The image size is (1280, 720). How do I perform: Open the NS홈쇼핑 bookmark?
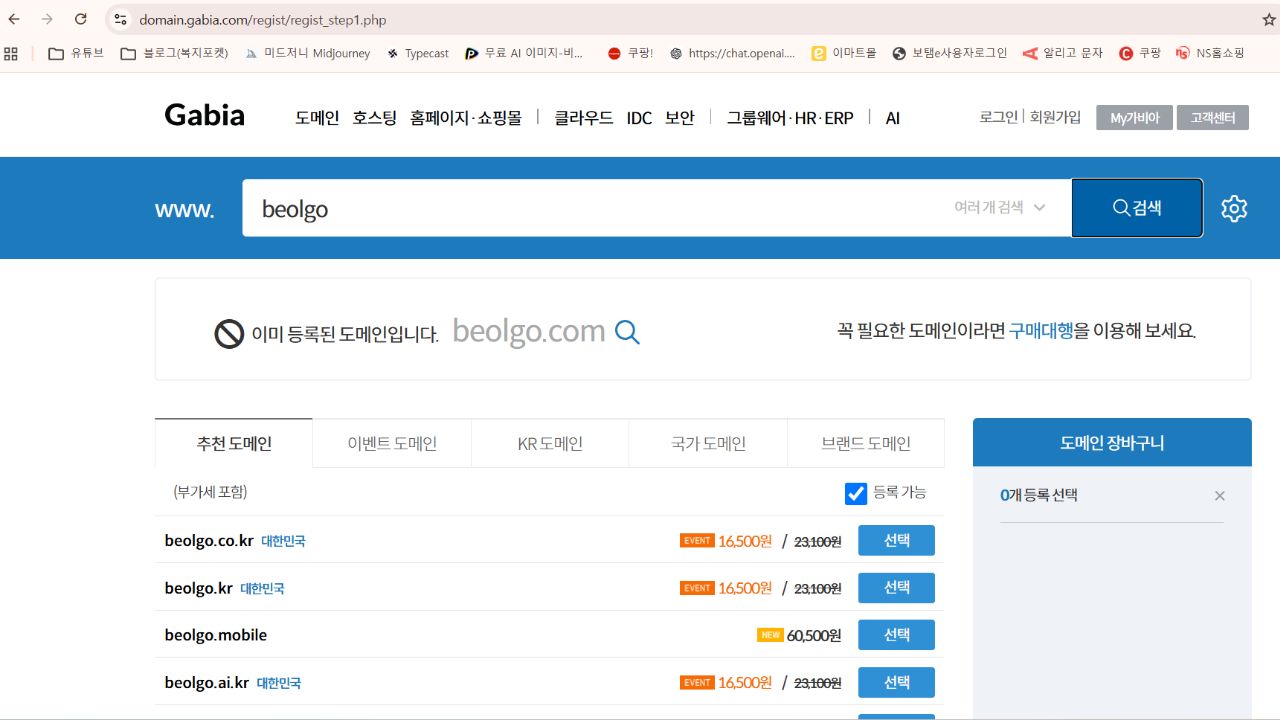click(x=1210, y=53)
